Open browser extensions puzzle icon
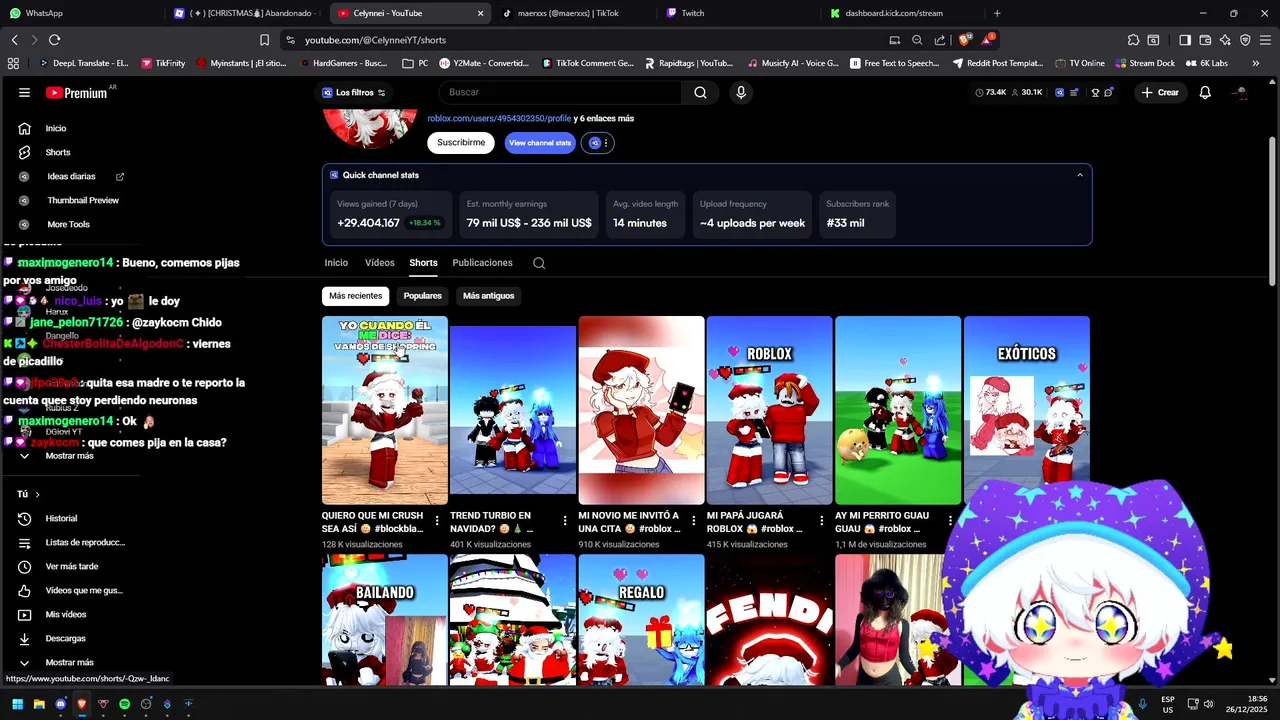1280x720 pixels. coord(1133,40)
